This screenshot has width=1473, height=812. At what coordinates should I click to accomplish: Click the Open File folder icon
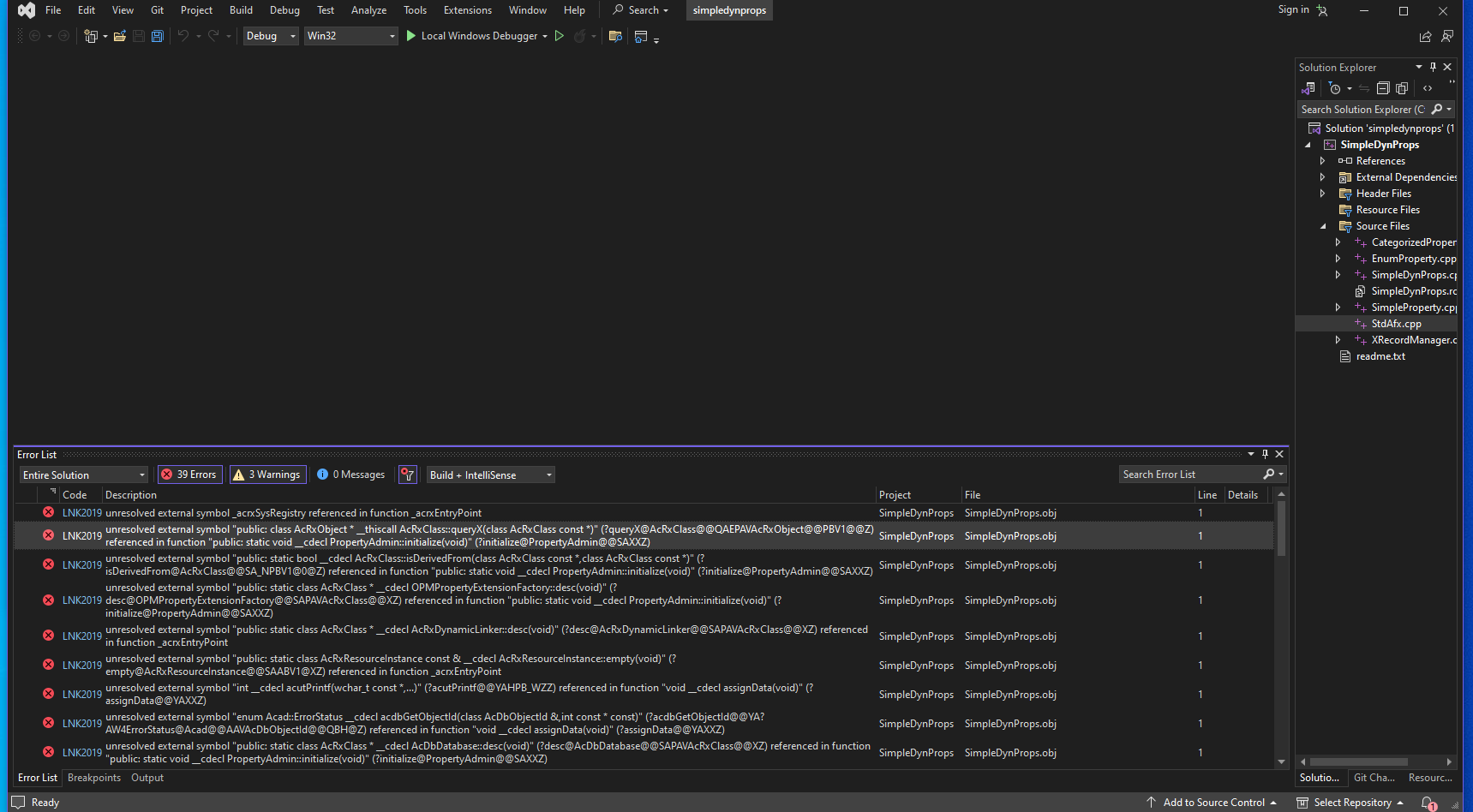coord(120,36)
